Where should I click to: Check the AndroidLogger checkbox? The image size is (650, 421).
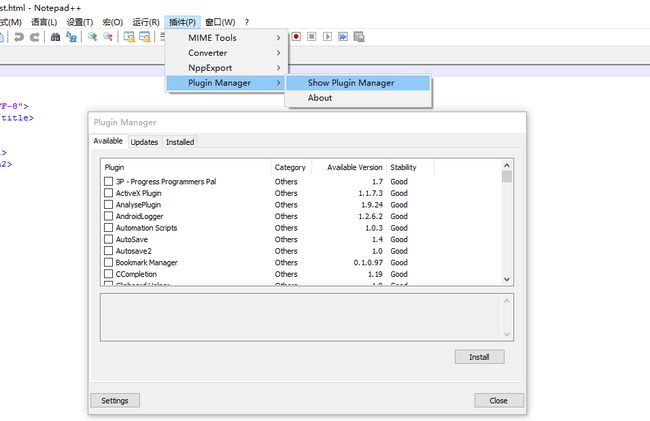108,216
